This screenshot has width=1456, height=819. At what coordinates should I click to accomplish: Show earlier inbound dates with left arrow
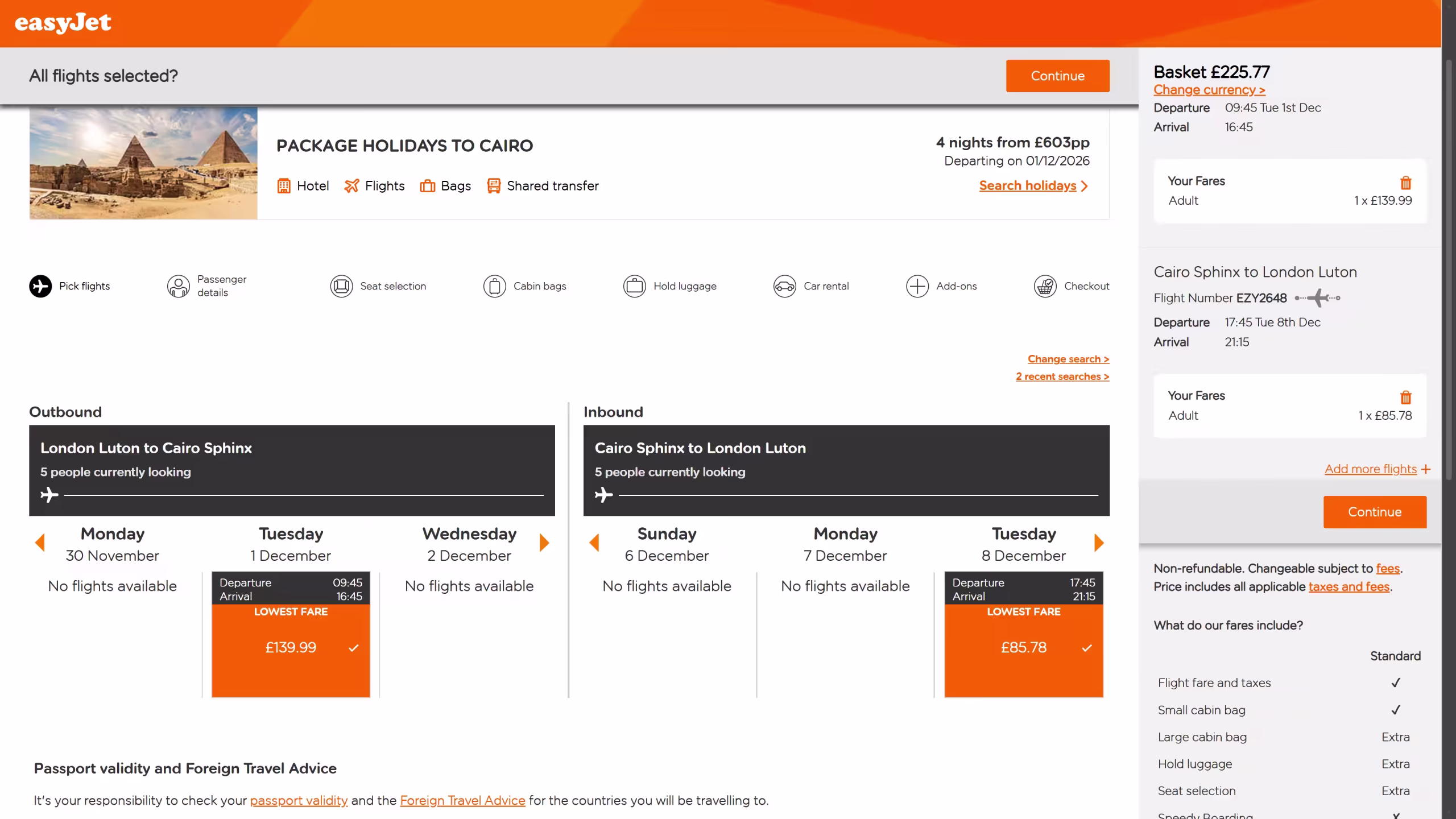click(594, 543)
